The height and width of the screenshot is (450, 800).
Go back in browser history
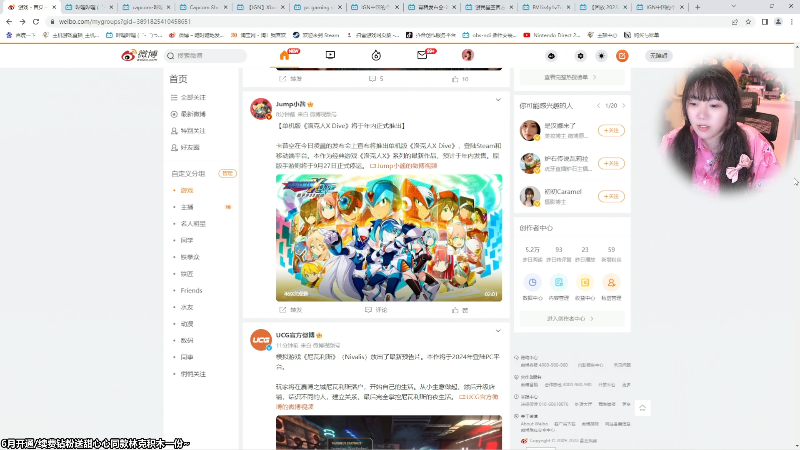point(9,22)
